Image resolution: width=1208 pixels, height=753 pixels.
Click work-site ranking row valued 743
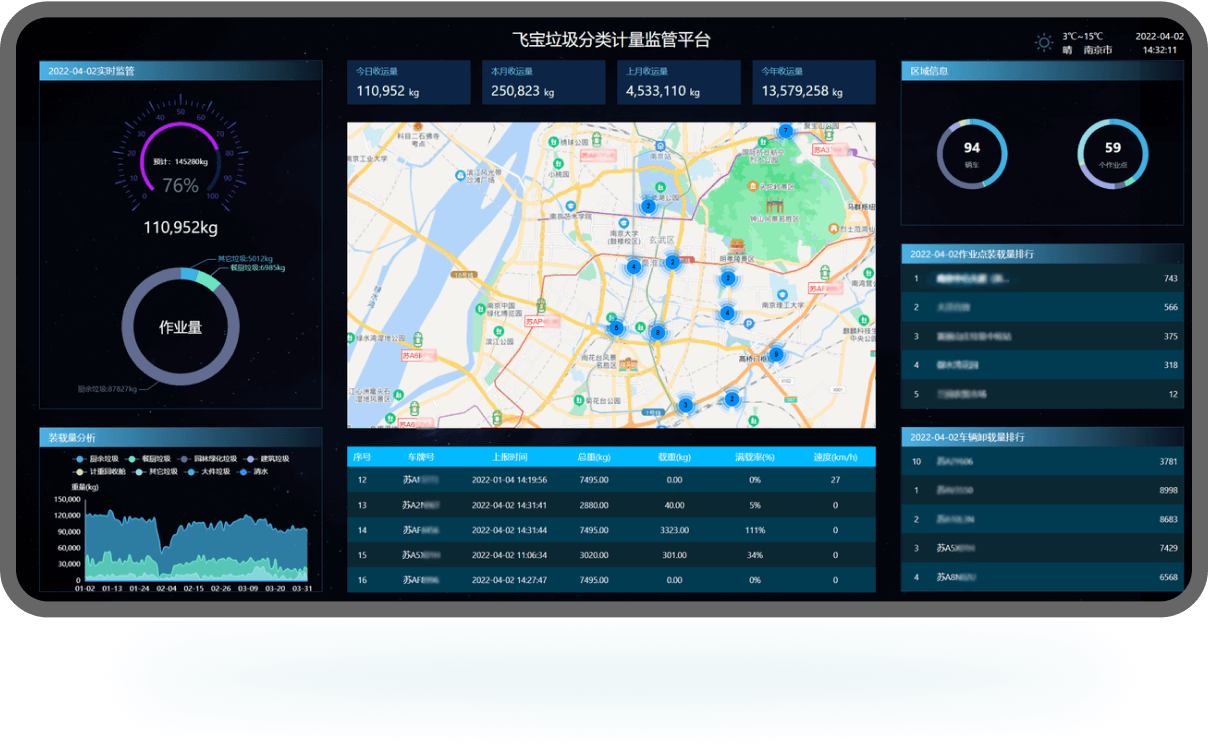tap(1042, 278)
